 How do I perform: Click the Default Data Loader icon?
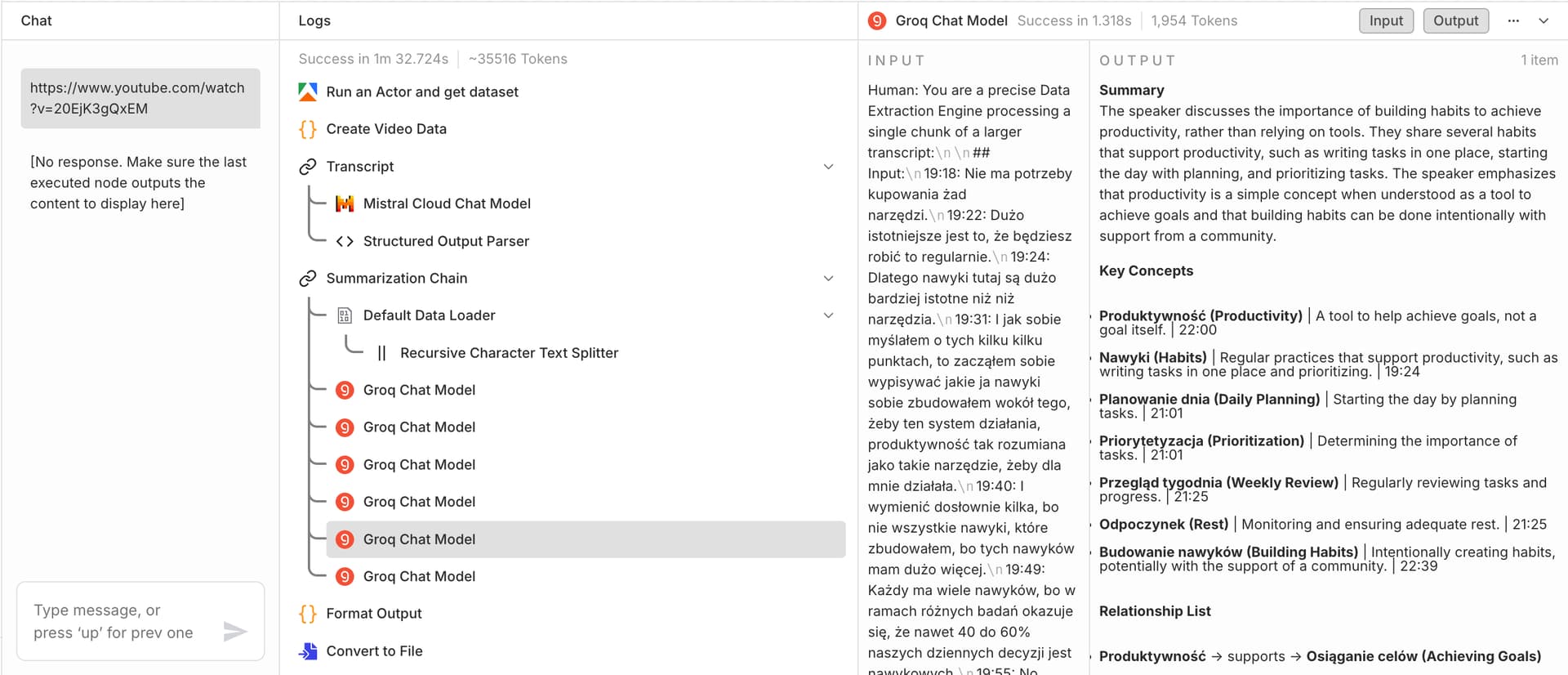coord(345,315)
